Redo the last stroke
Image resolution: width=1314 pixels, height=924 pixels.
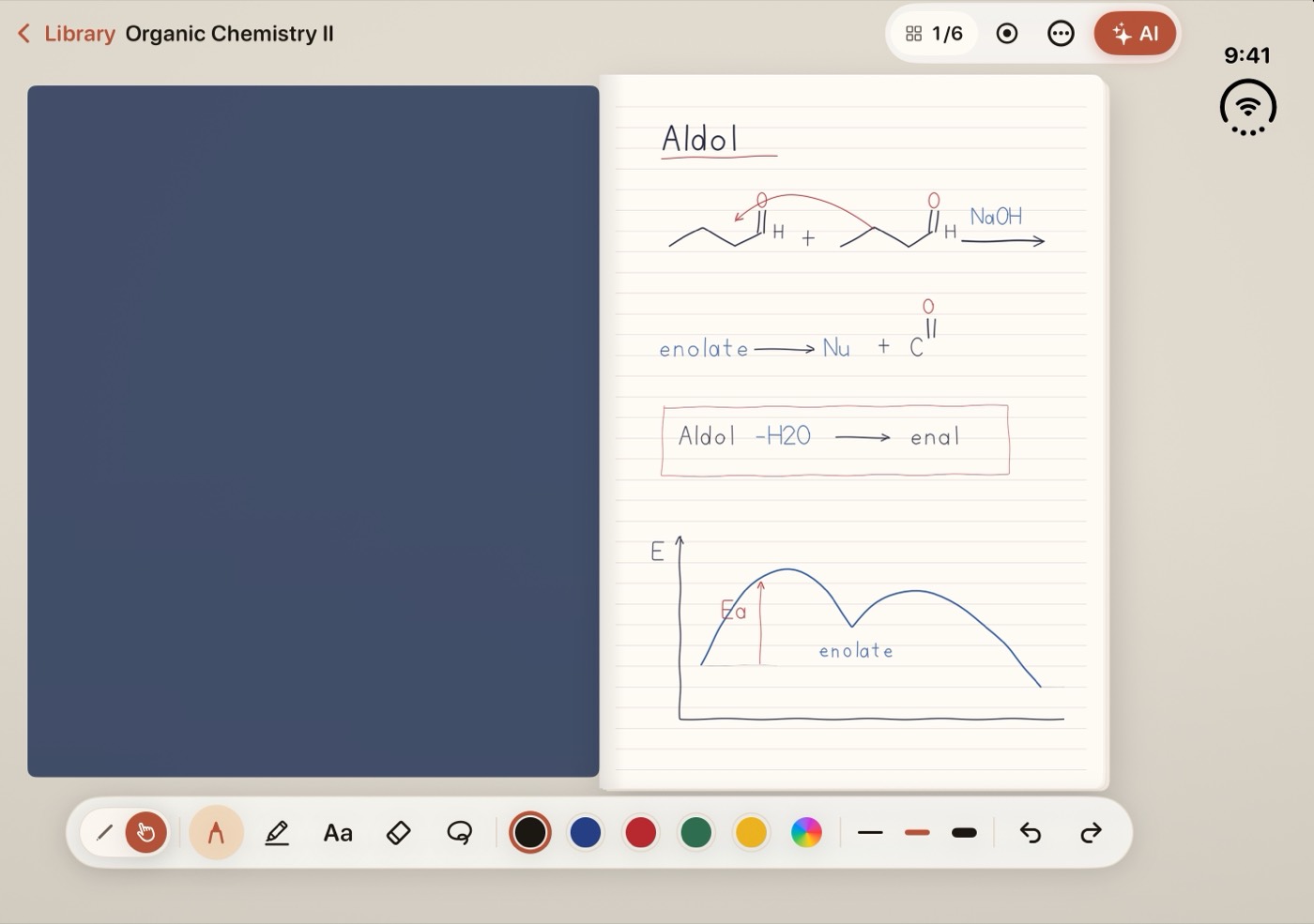click(1091, 832)
